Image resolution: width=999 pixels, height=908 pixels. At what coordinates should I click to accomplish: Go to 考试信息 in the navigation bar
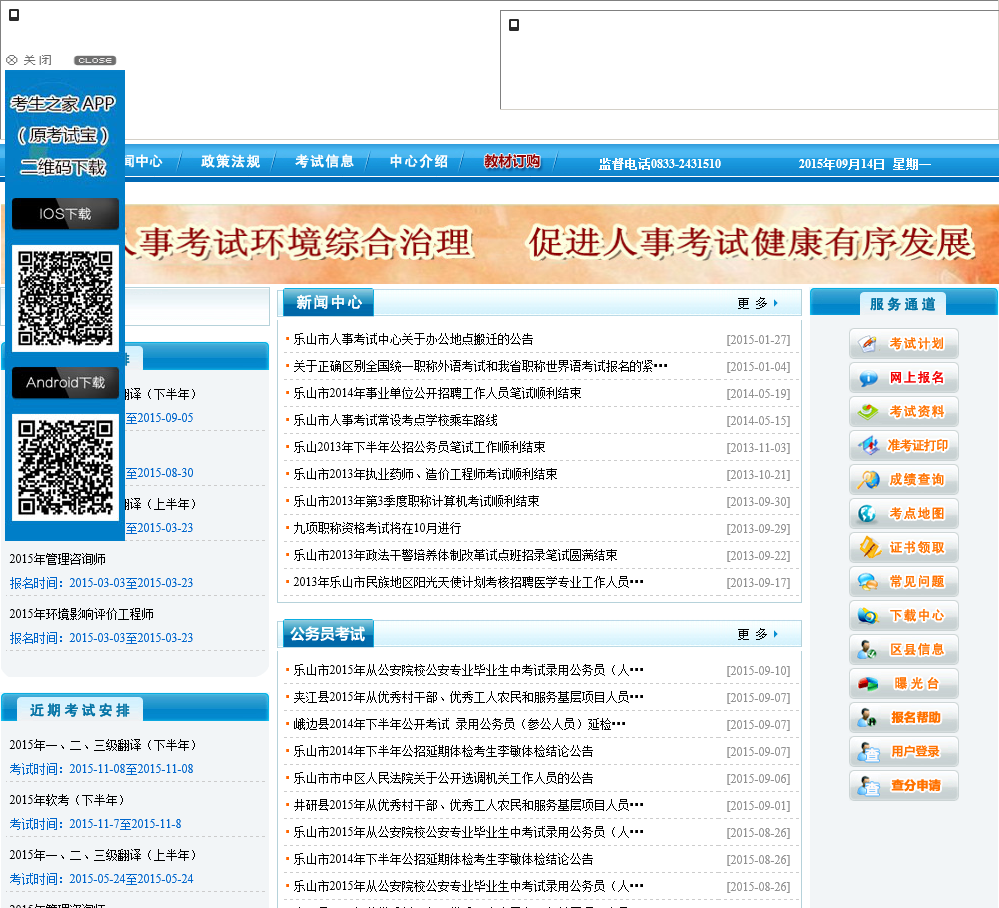(324, 162)
